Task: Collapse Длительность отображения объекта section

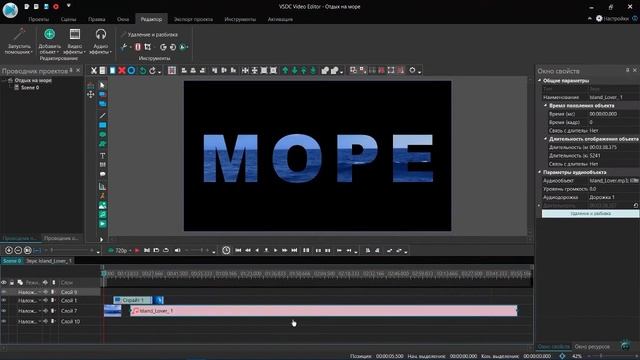Action: point(545,139)
